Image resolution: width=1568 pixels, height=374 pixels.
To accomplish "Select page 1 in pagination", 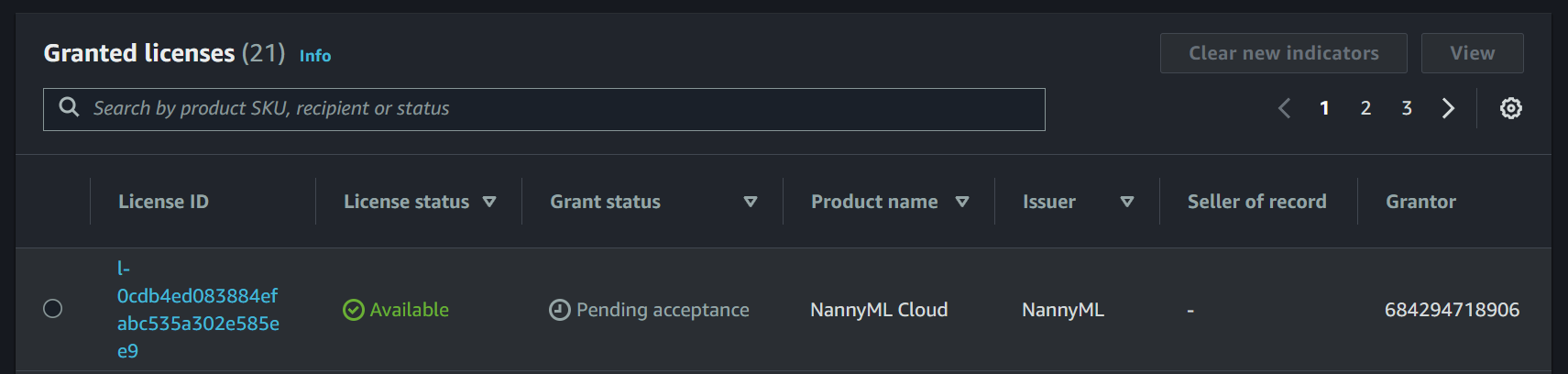I will click(1324, 108).
